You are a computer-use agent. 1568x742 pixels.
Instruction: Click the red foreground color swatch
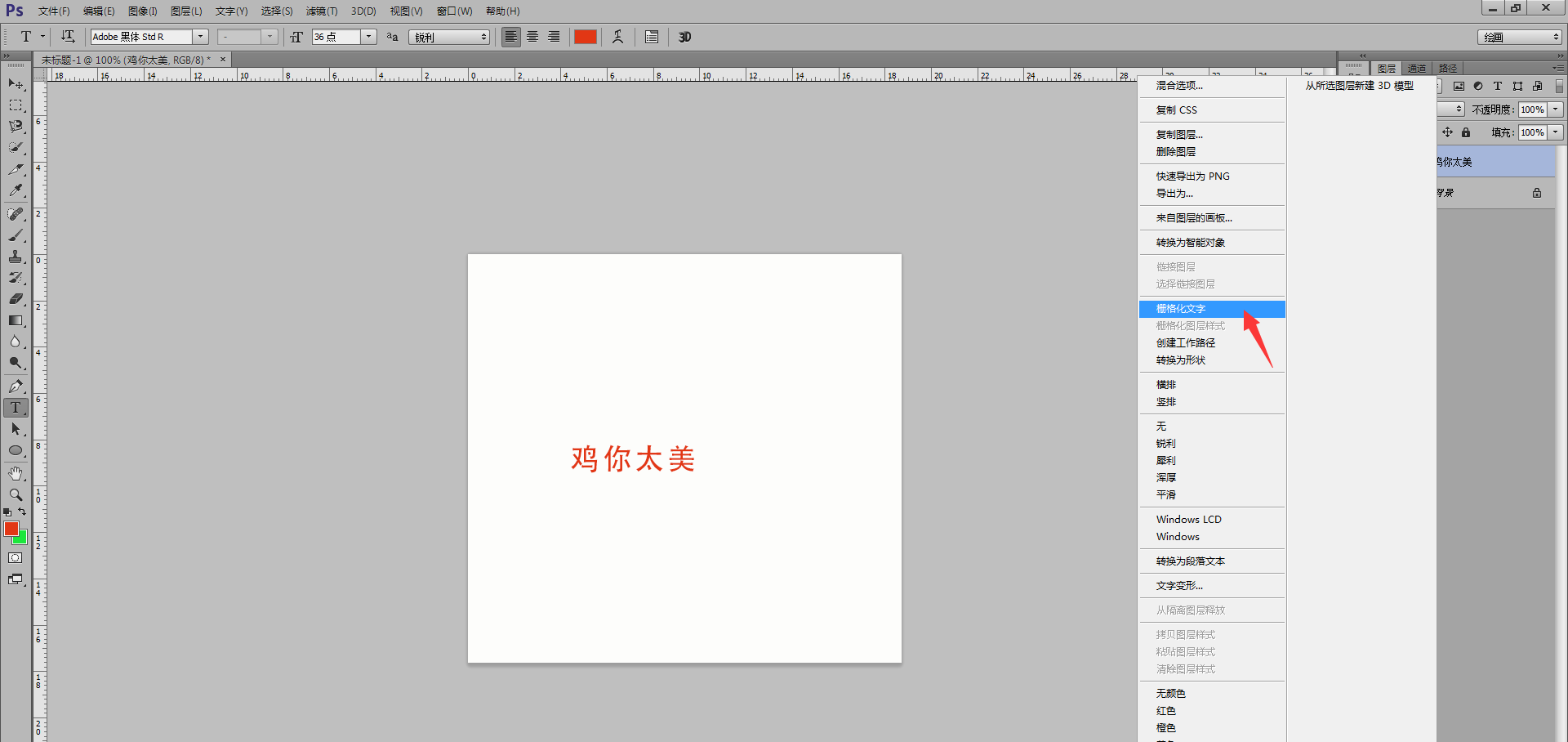[x=11, y=528]
